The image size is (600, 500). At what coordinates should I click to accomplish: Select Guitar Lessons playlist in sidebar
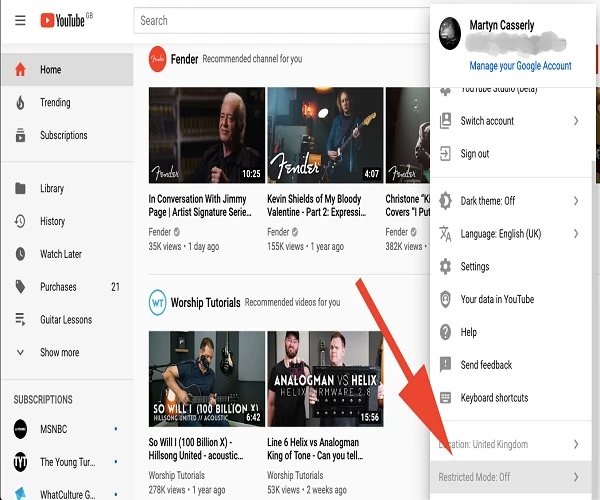click(67, 319)
